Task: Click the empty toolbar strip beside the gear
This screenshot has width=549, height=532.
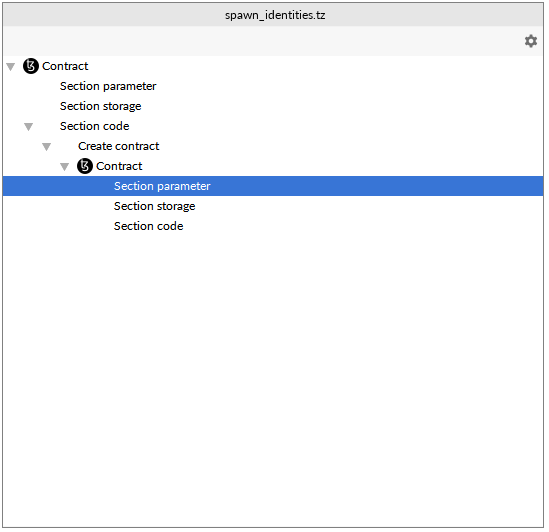Action: (x=263, y=41)
